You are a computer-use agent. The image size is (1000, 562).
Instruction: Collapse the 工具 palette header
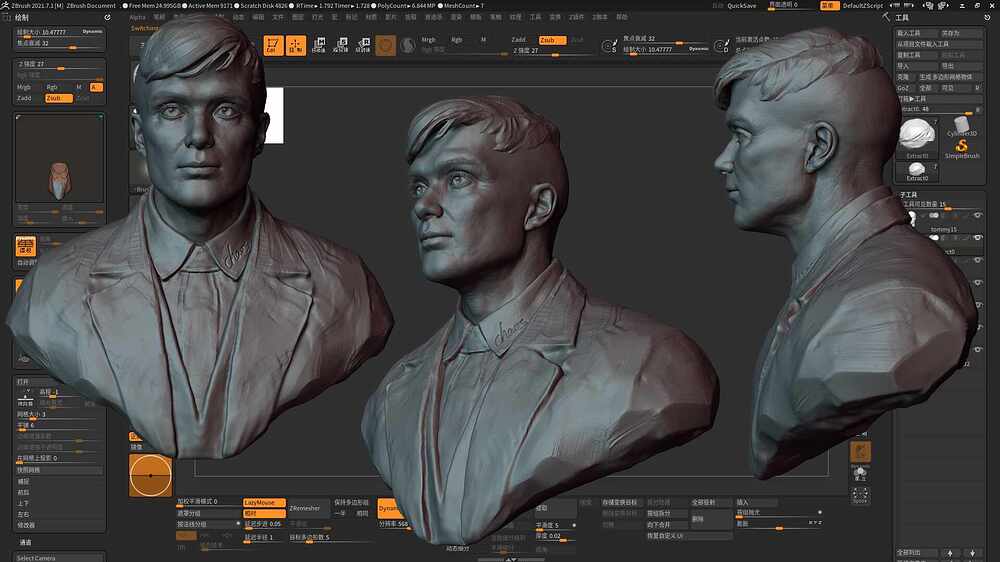[x=902, y=18]
